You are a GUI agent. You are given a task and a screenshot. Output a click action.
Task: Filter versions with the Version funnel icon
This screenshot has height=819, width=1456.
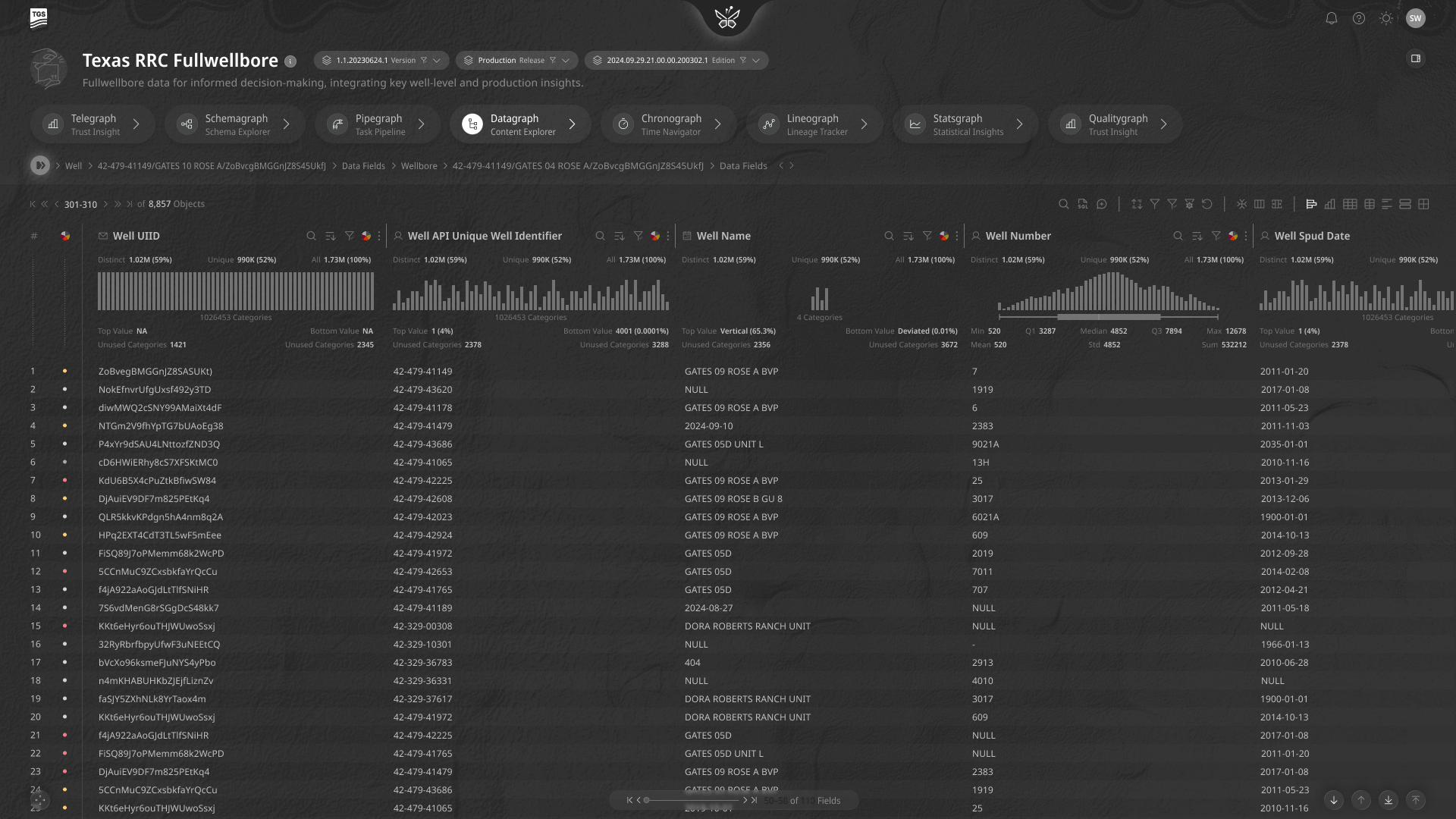pyautogui.click(x=424, y=61)
